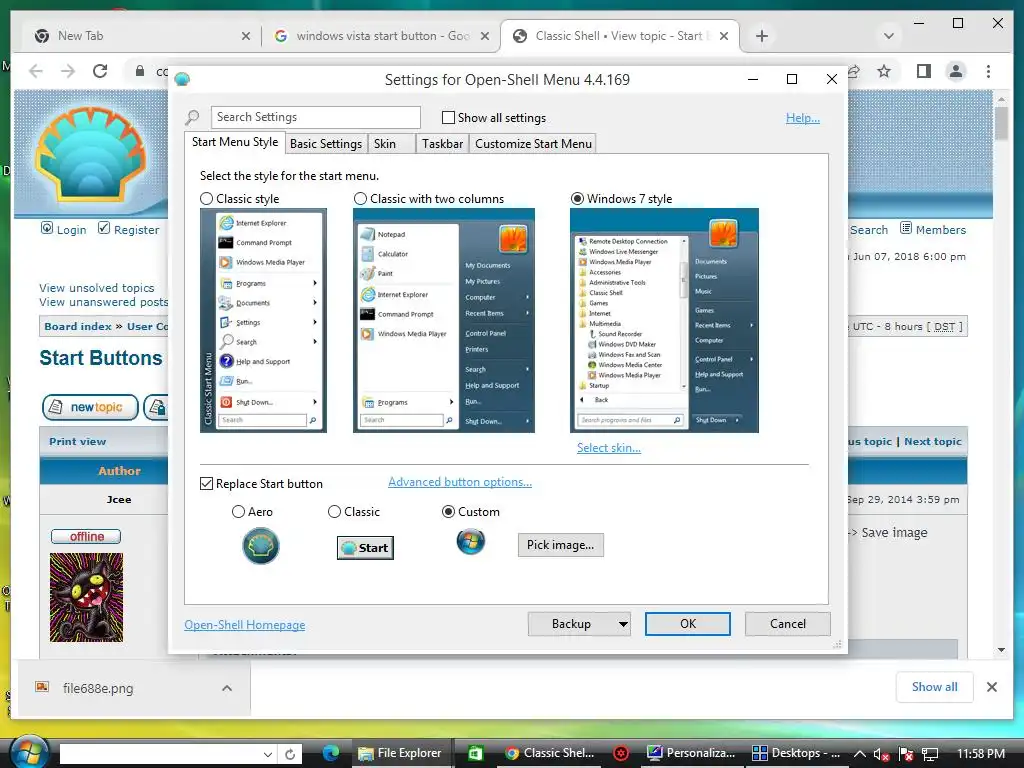This screenshot has height=768, width=1024.
Task: Click the two columns style preview thumbnail
Action: tap(443, 320)
